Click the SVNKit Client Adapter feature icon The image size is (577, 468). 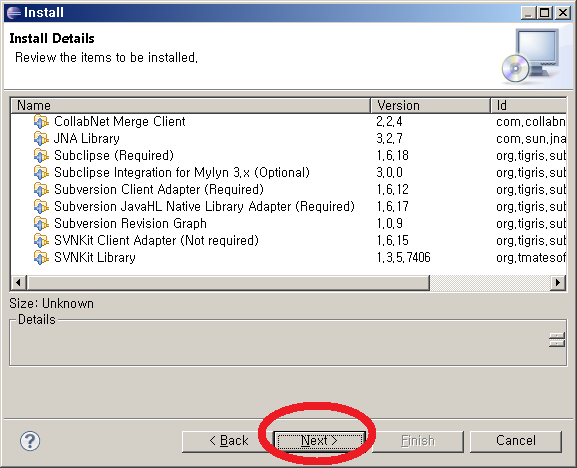coord(41,240)
